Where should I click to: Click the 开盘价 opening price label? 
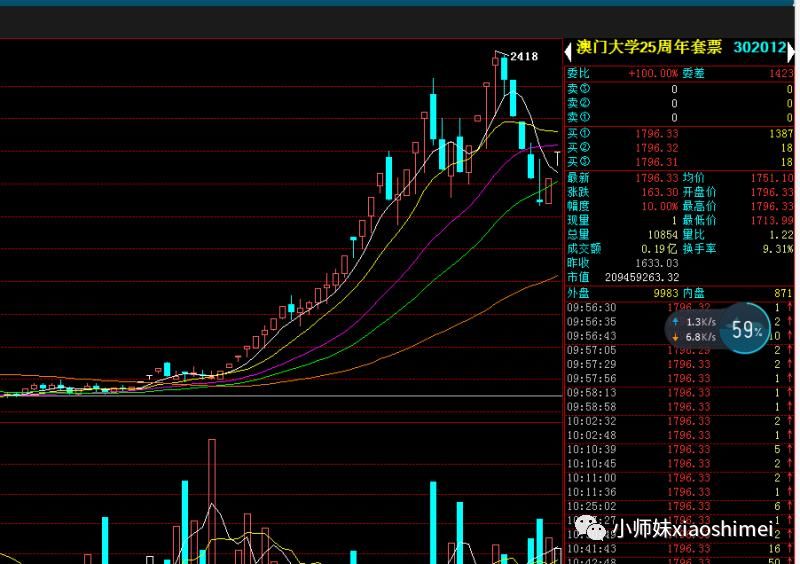click(699, 192)
